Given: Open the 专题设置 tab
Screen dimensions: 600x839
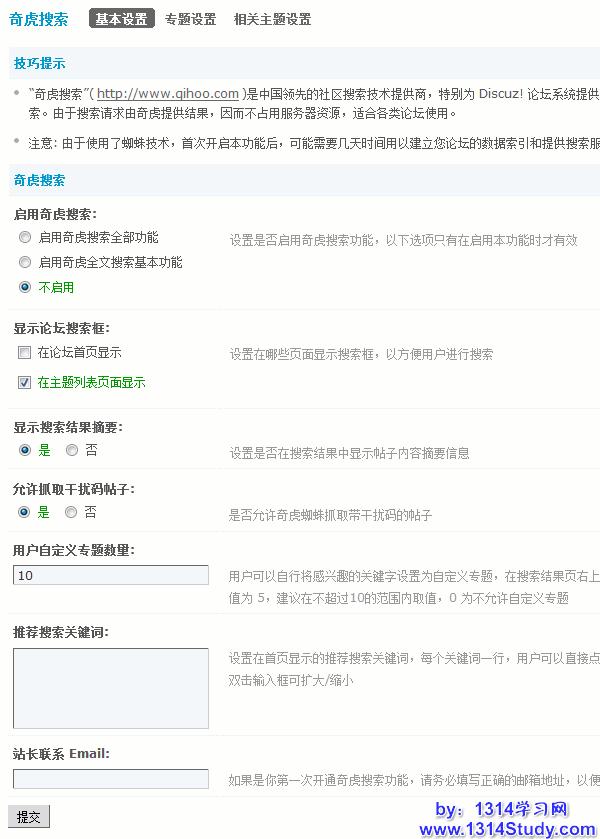Looking at the screenshot, I should [x=190, y=19].
